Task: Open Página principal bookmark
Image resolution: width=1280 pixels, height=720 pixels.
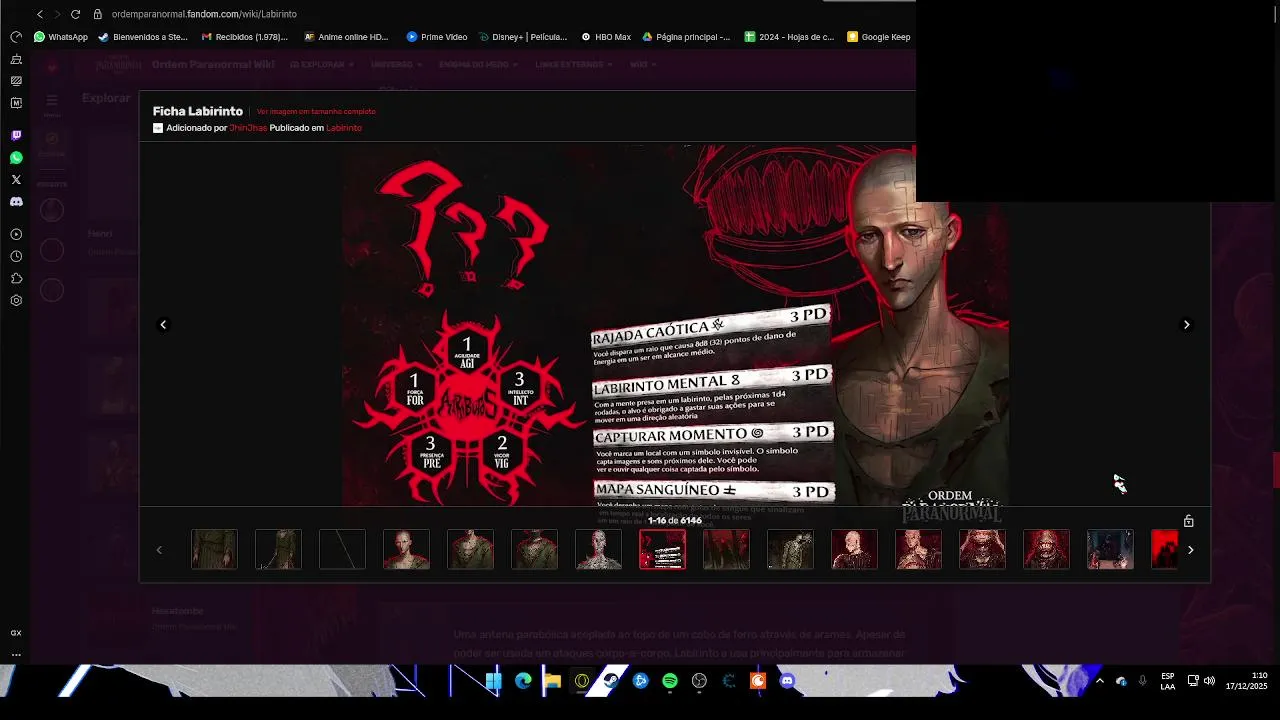Action: [x=686, y=37]
